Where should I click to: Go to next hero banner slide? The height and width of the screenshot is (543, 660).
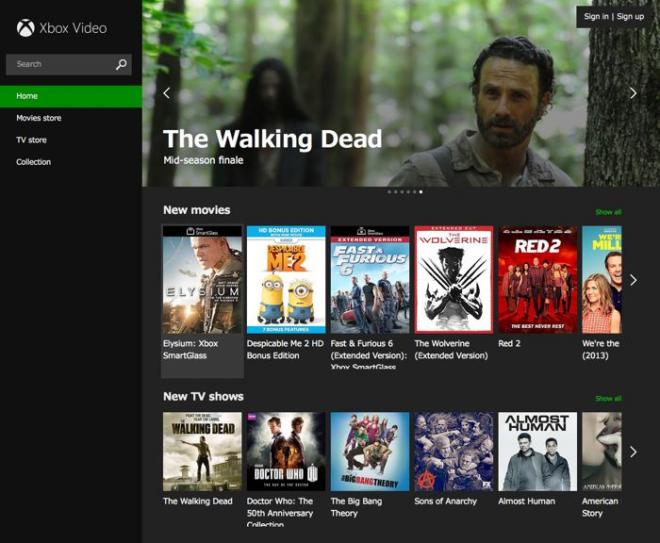point(633,93)
